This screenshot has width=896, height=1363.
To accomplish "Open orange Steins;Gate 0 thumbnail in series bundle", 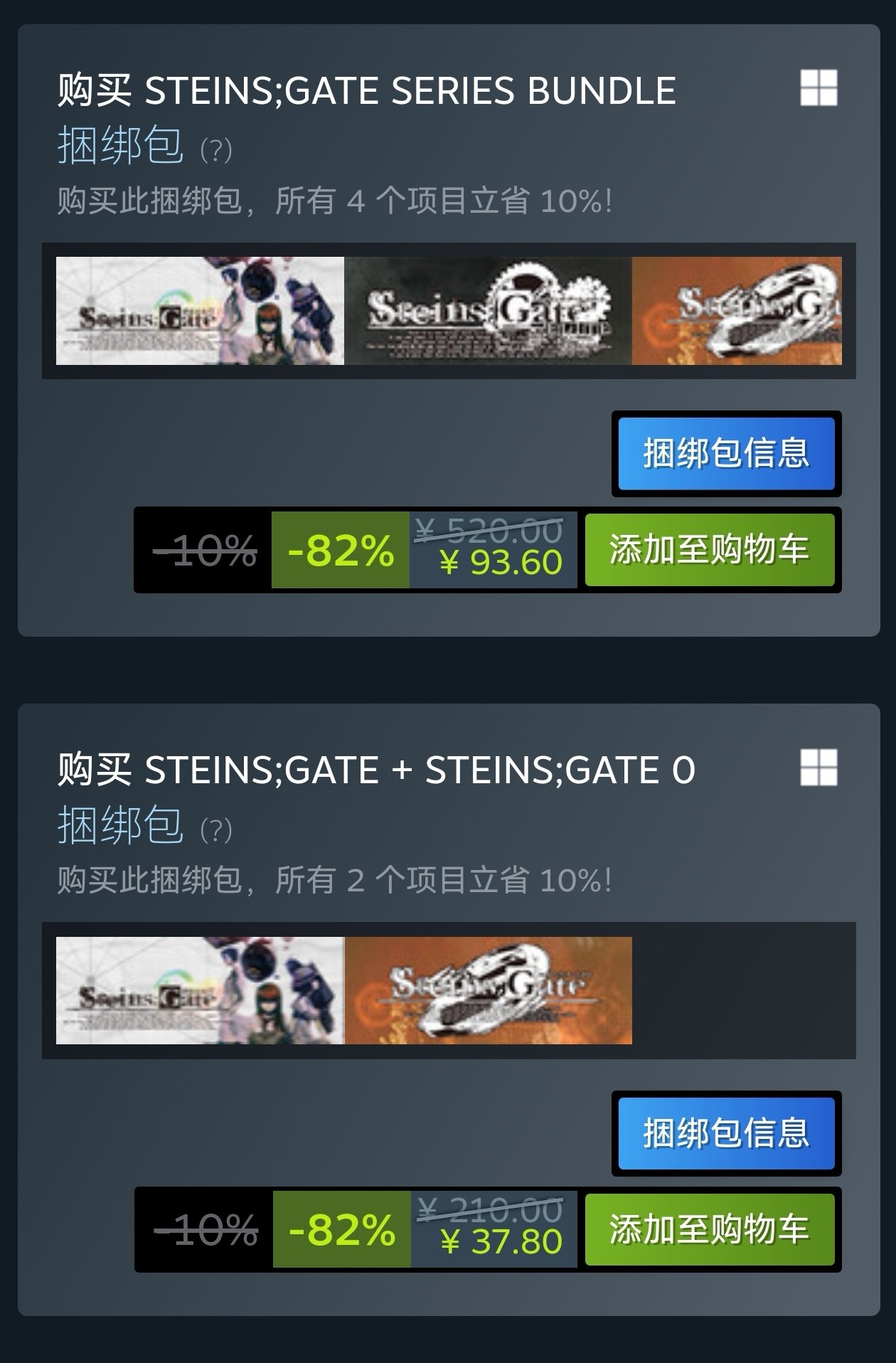I will coord(737,311).
